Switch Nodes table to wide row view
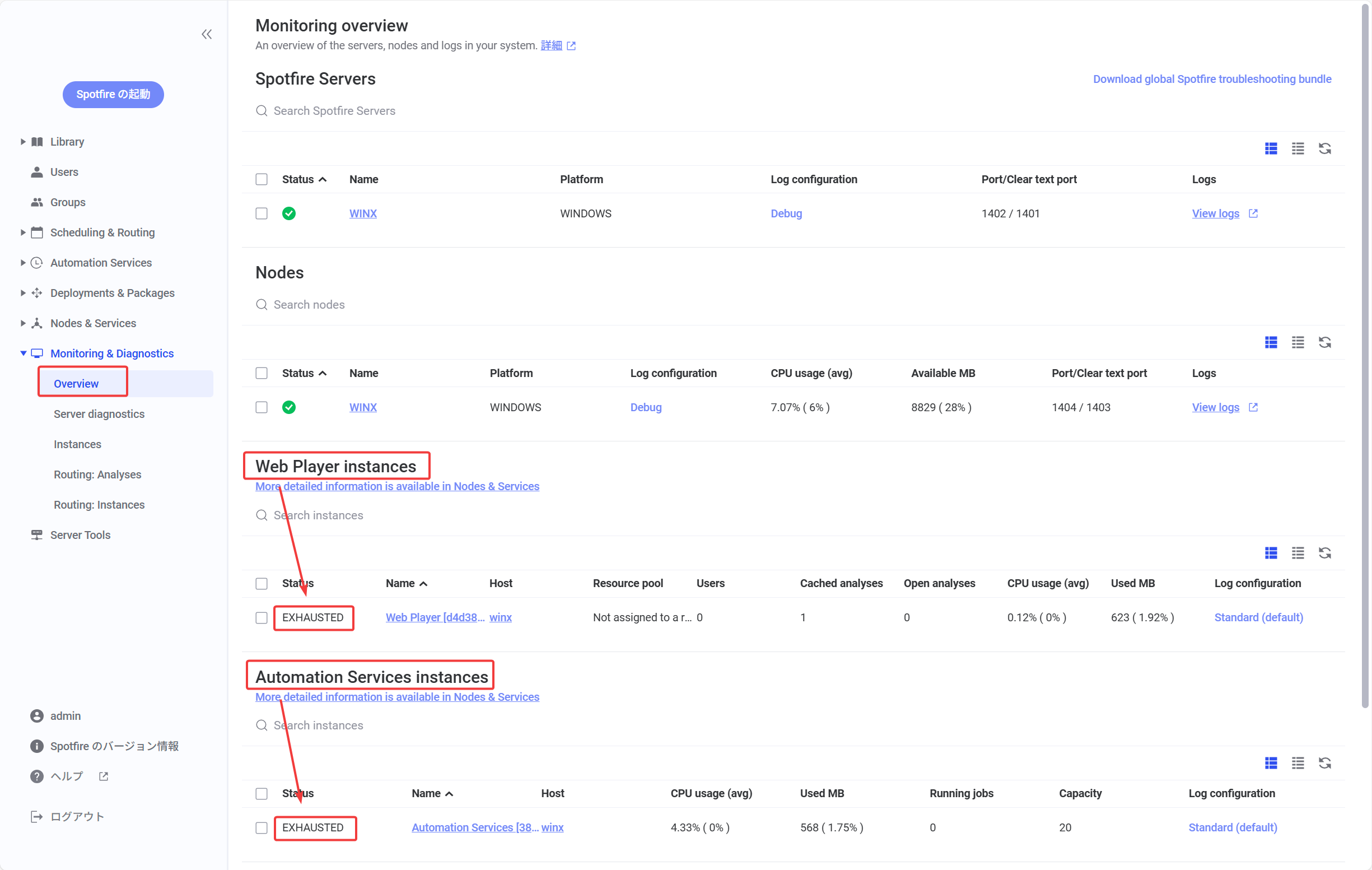Screen dimensions: 1372x870 (1271, 342)
